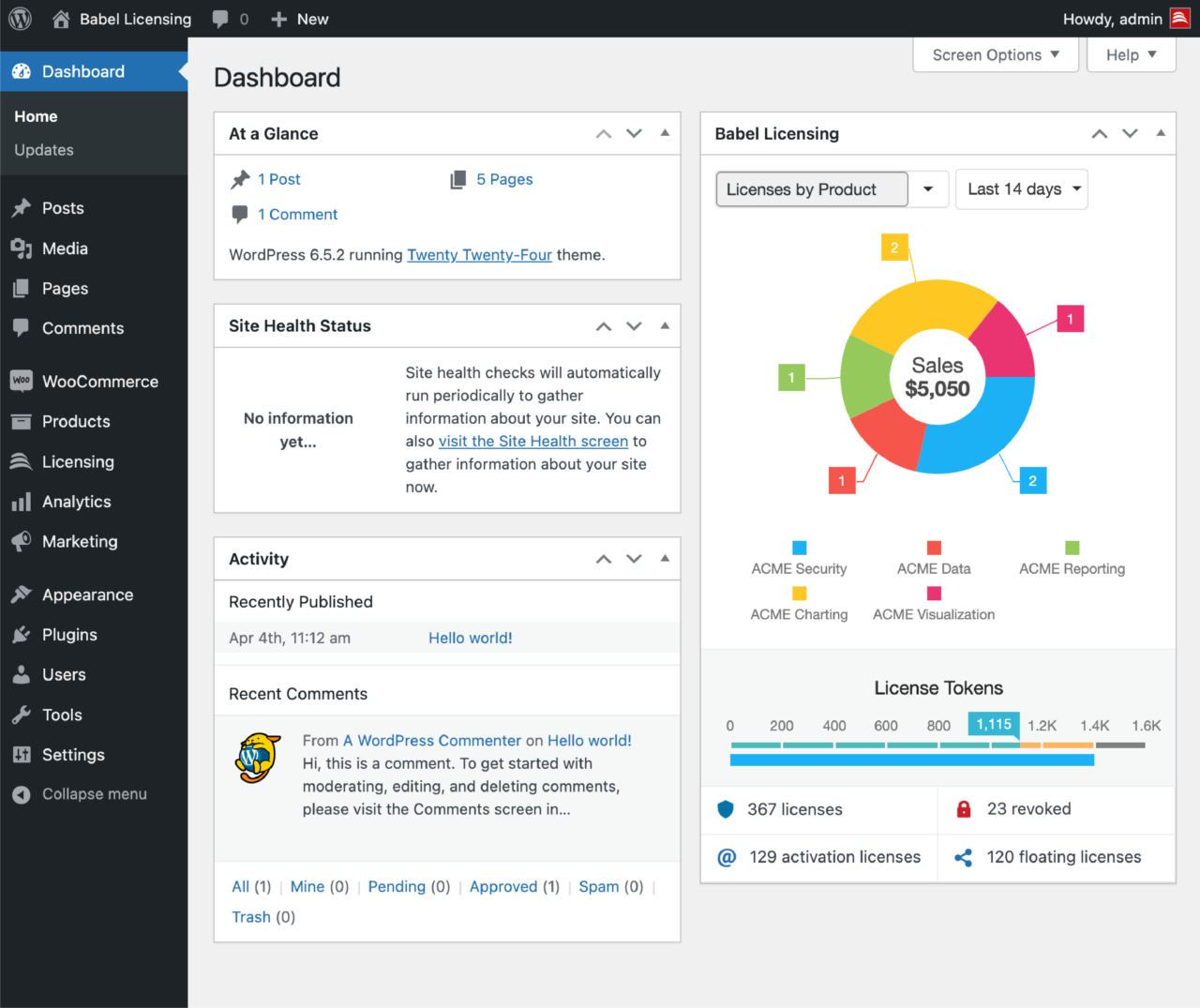Click the WordPress logo in the admin bar

click(x=20, y=18)
